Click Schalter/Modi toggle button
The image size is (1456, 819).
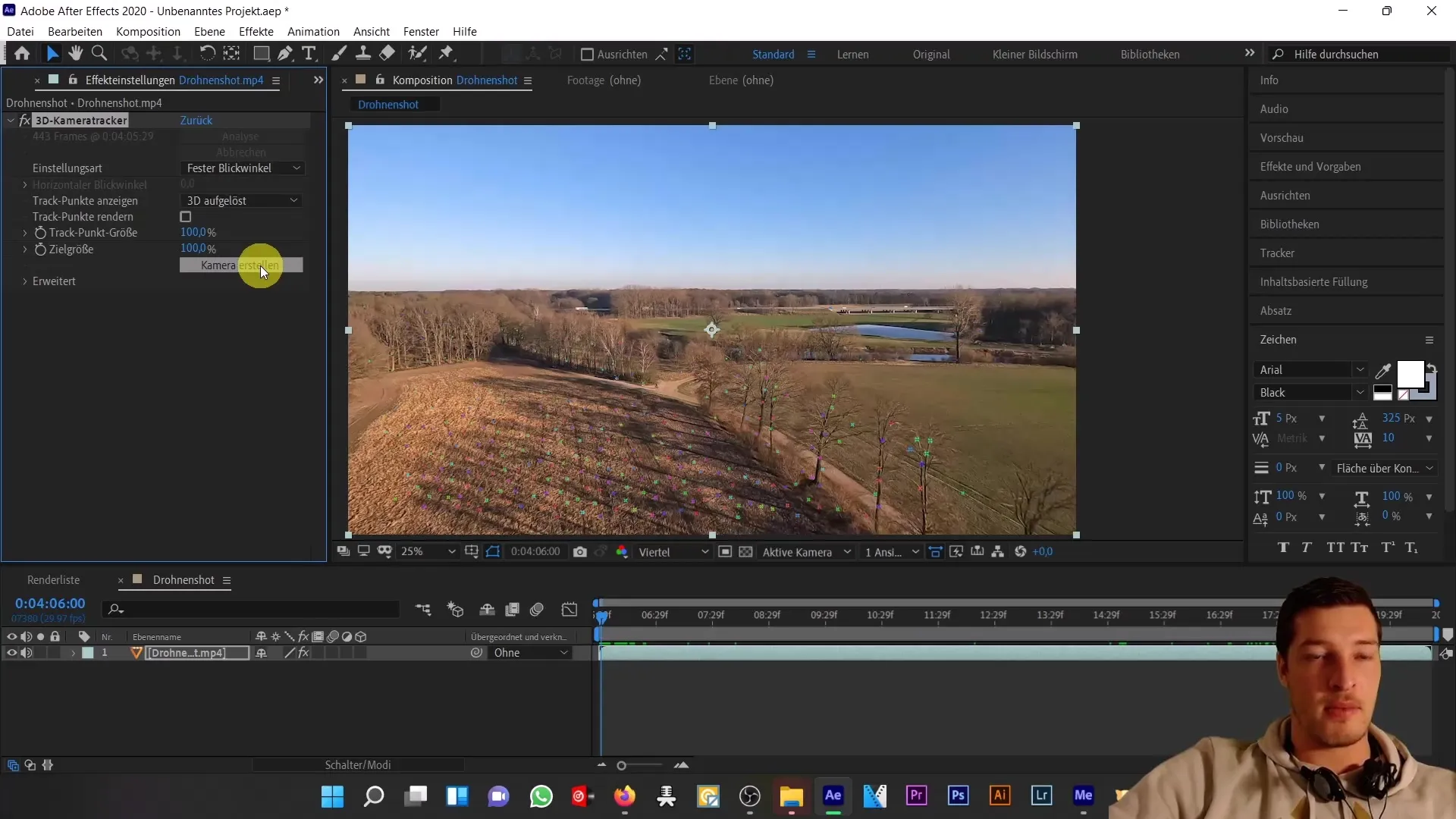[358, 765]
